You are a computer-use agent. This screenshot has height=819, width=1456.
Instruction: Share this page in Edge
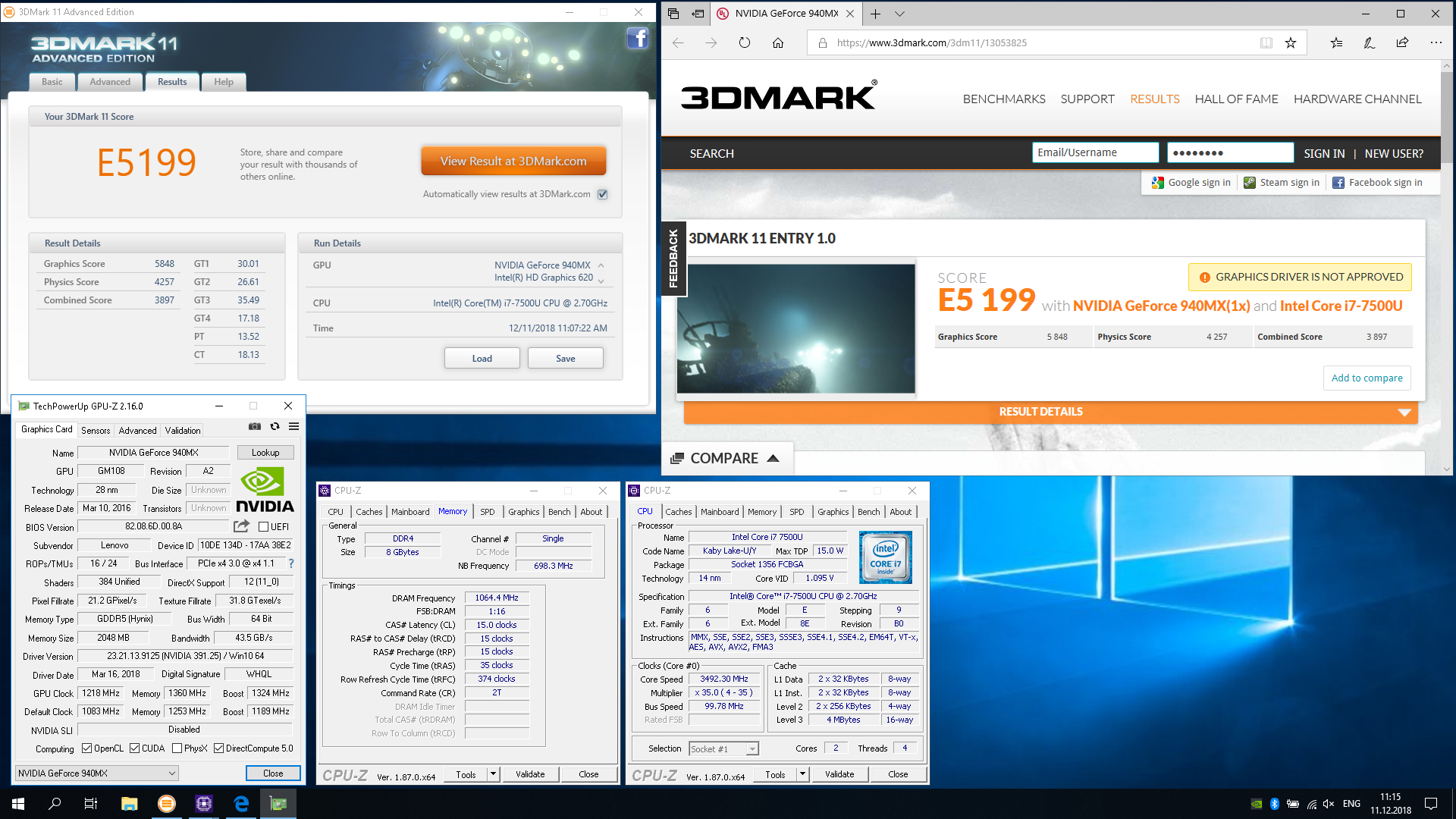click(x=1402, y=42)
